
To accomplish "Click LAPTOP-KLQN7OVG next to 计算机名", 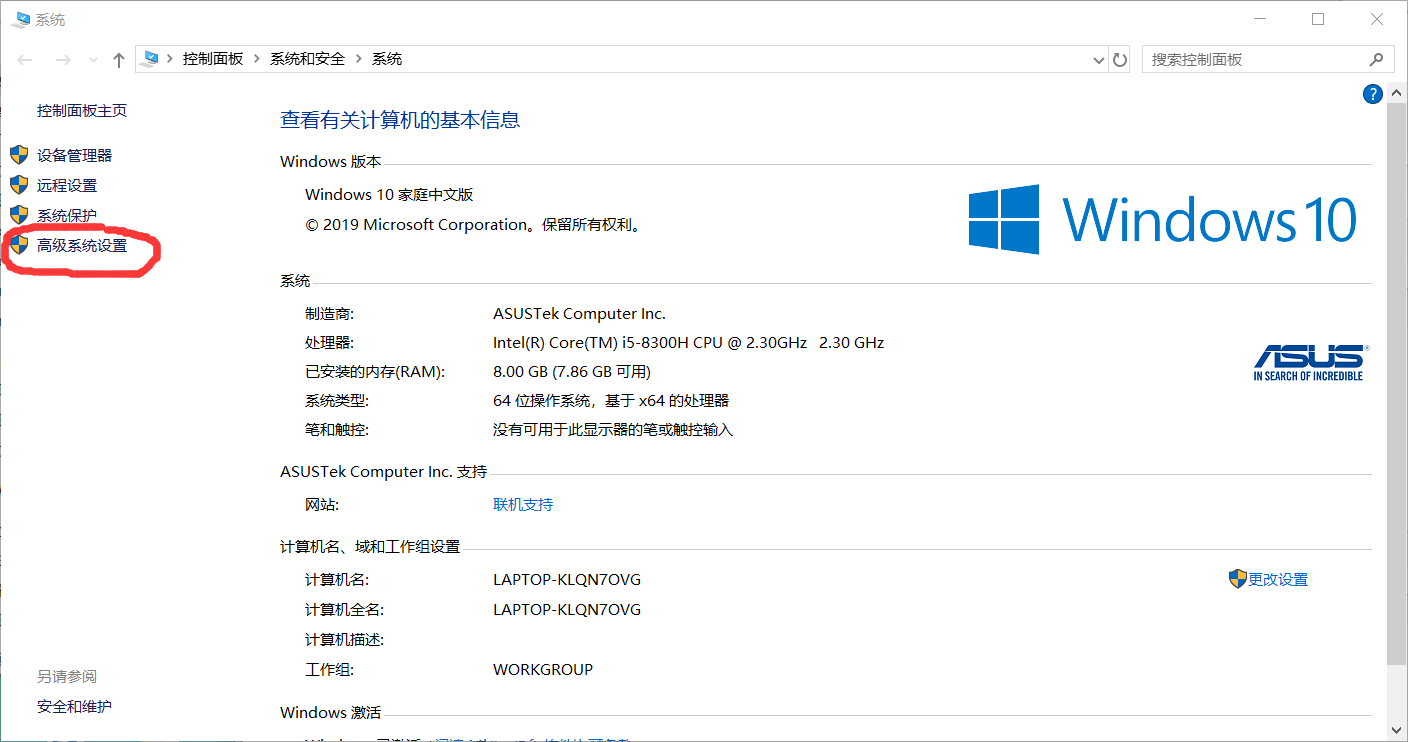I will point(567,579).
